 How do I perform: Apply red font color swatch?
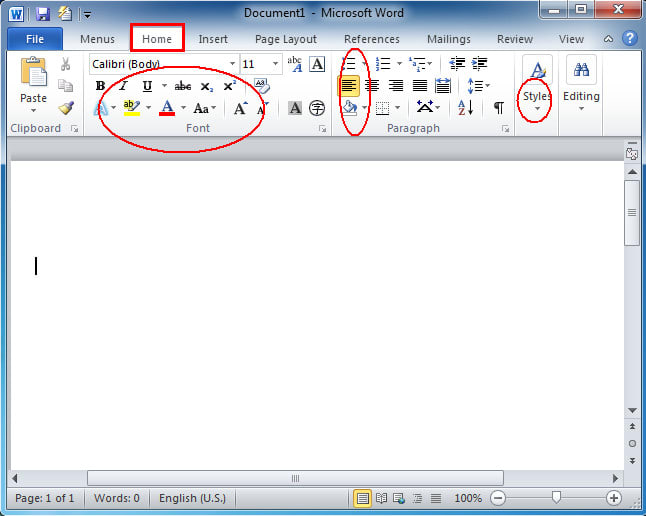click(x=167, y=108)
